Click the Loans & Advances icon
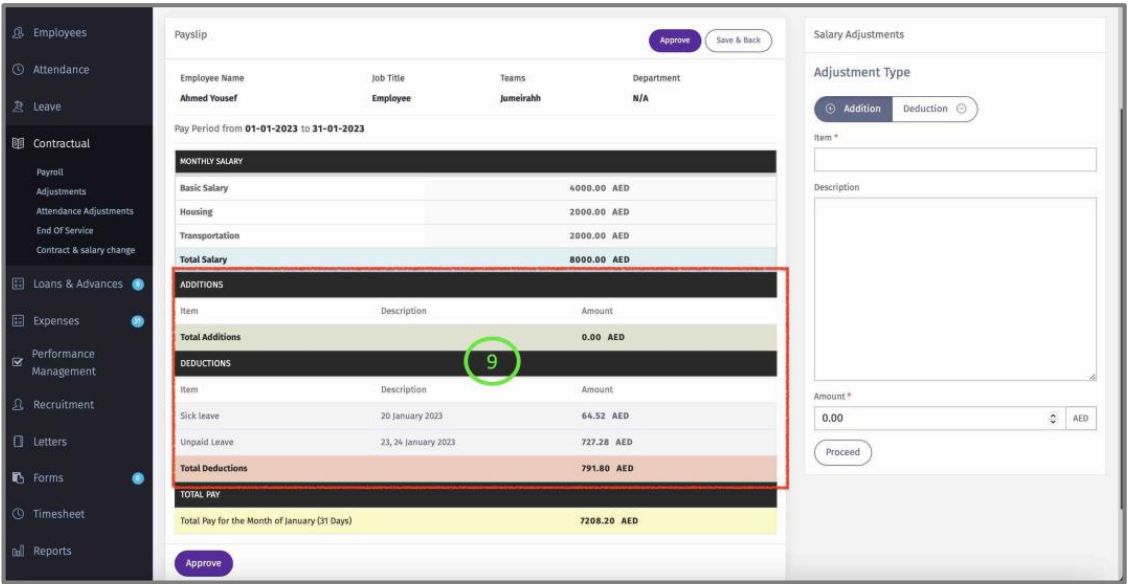Image resolution: width=1129 pixels, height=586 pixels. tap(18, 284)
